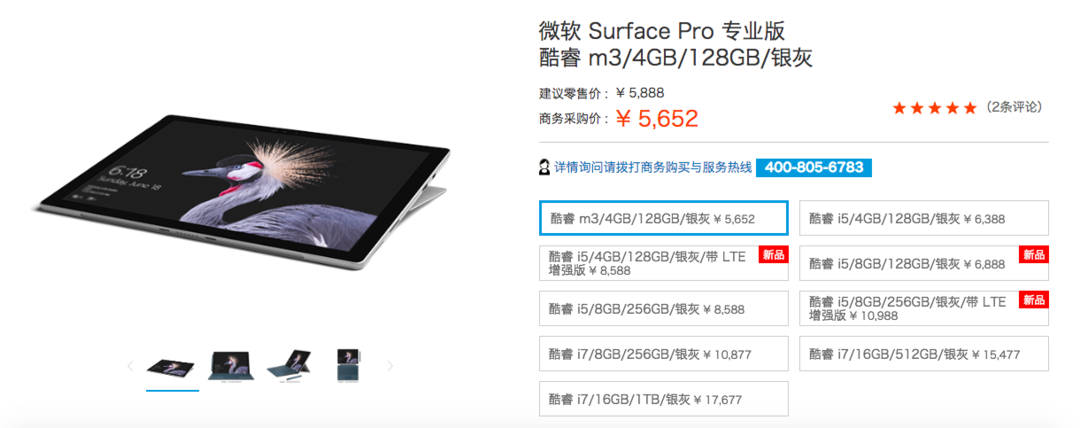Choose i5/8GB/256GB option at ¥8,588
Image resolution: width=1080 pixels, height=428 pixels.
pos(664,309)
